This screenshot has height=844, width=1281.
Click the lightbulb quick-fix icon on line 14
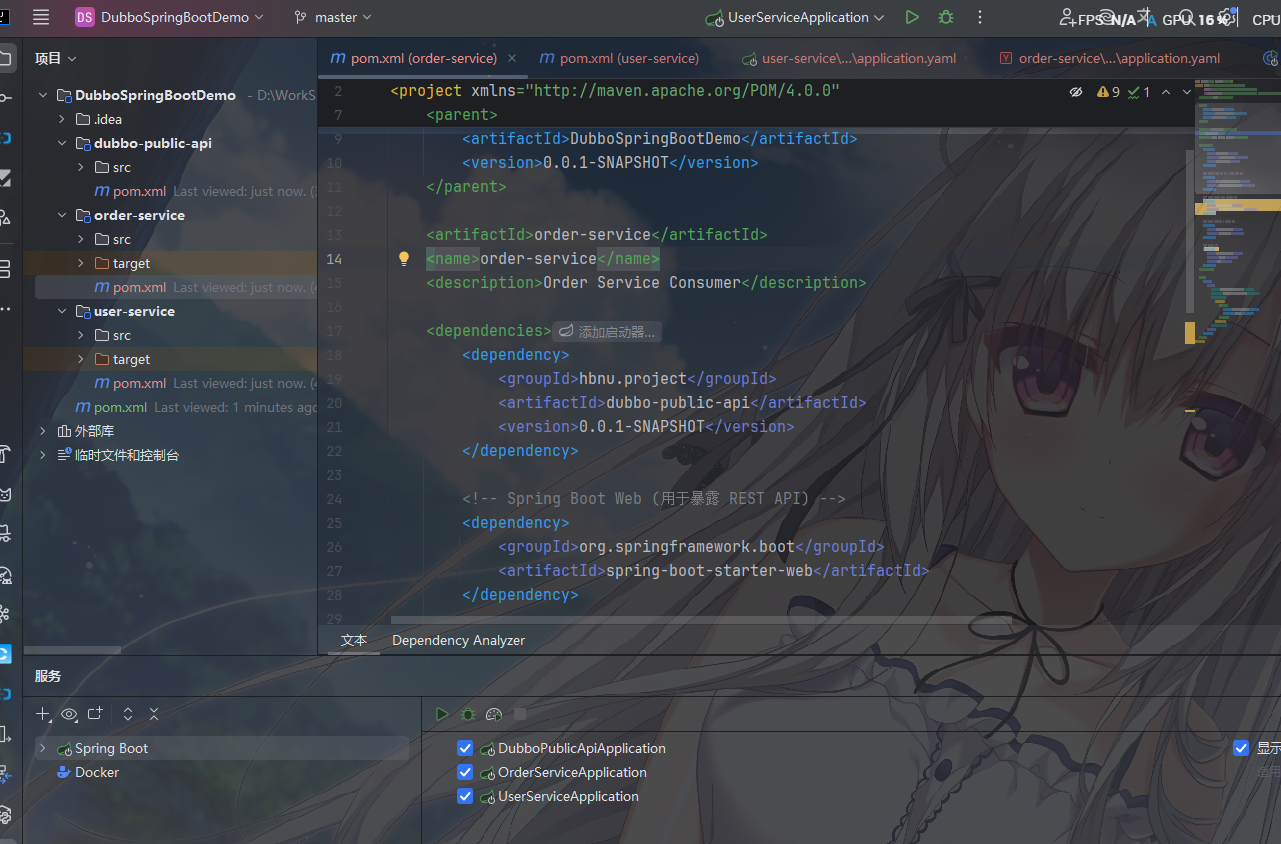click(x=404, y=259)
